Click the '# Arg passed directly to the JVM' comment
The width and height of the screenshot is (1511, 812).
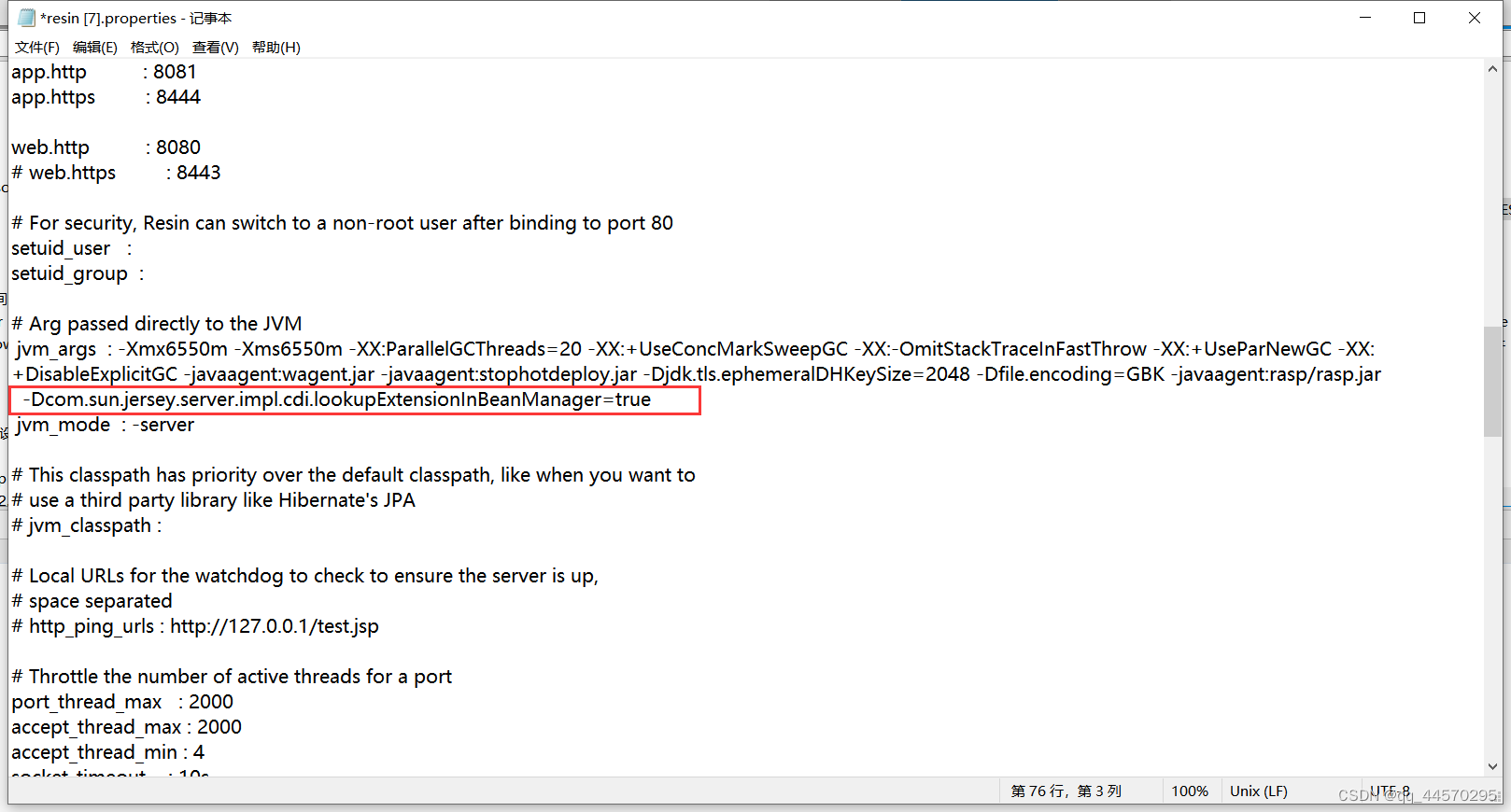[157, 324]
